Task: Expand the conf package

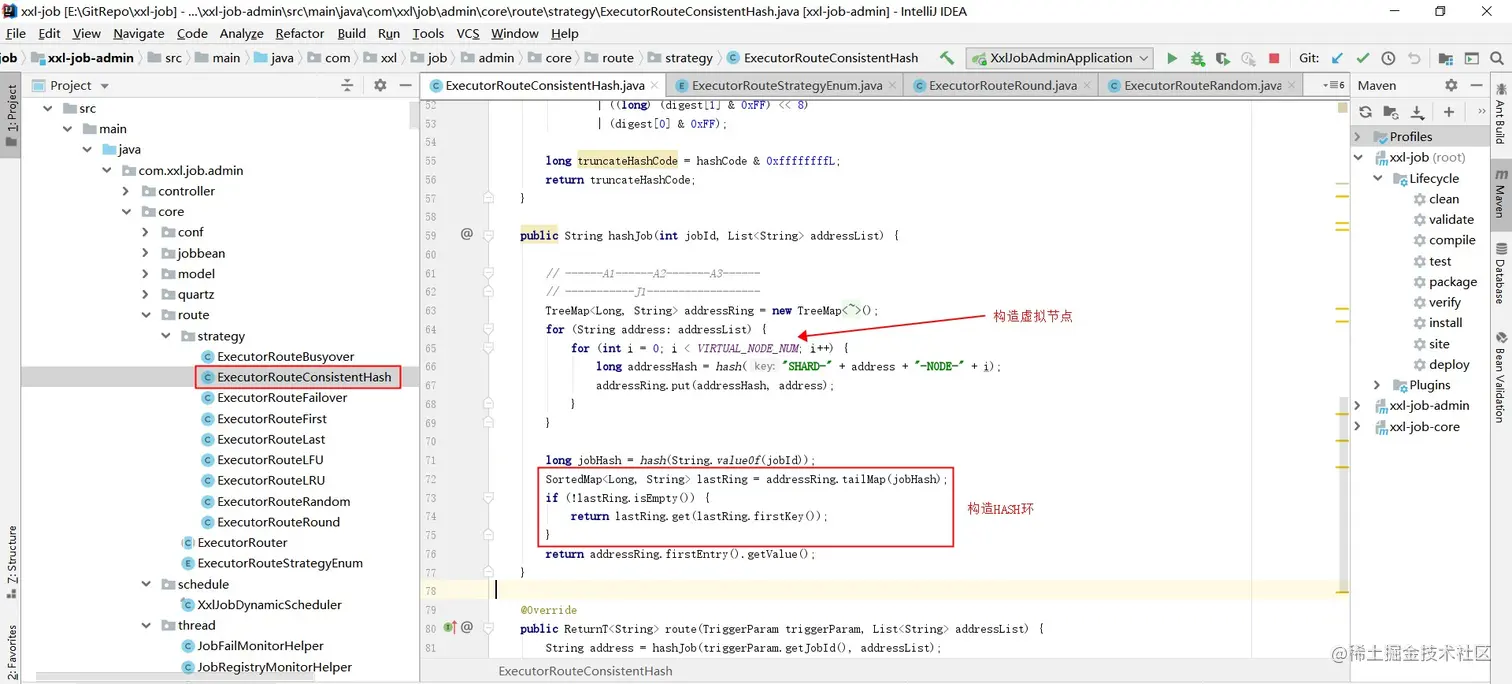Action: tap(146, 232)
